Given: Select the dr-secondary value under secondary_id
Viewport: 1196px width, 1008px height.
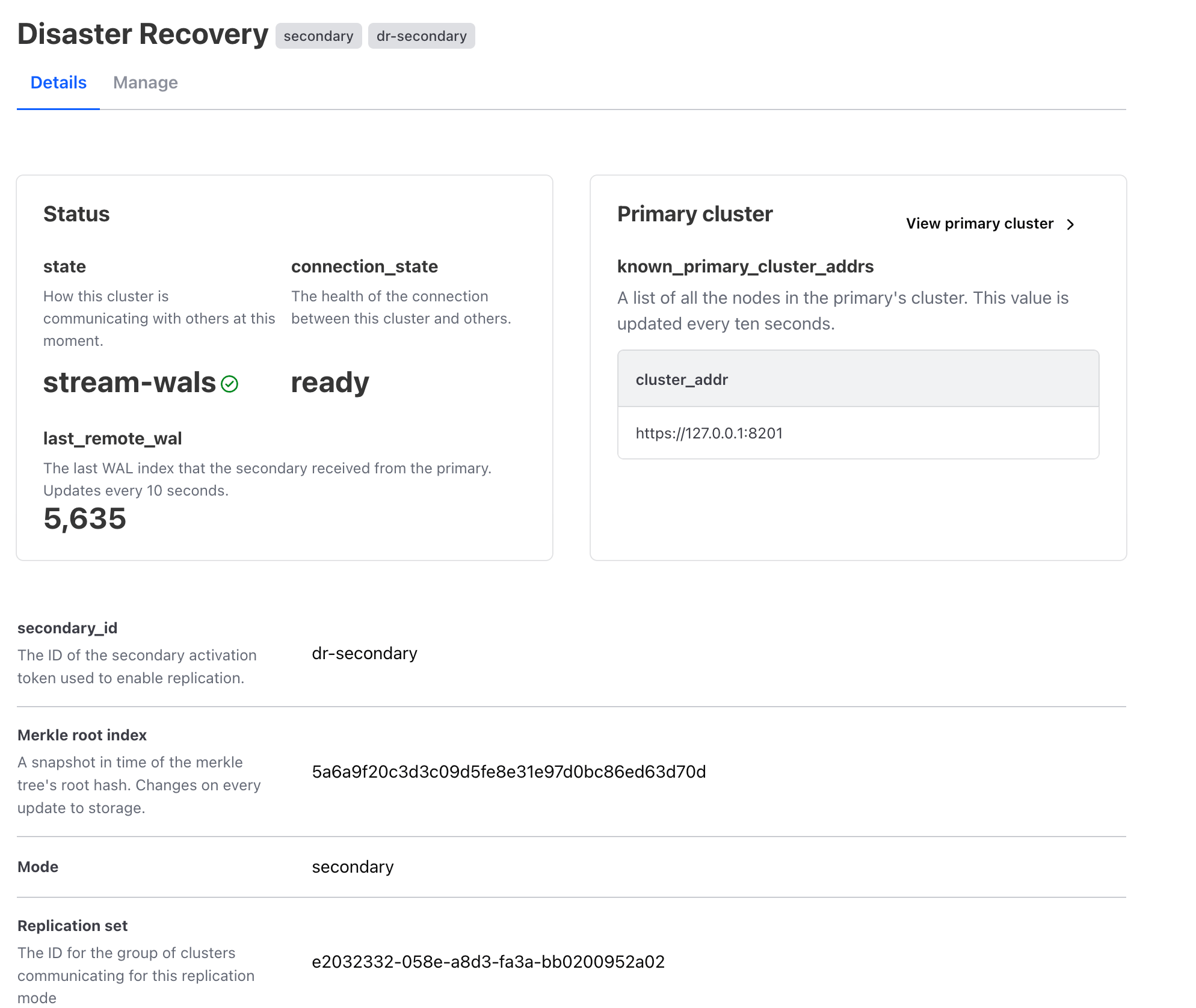Looking at the screenshot, I should (x=364, y=653).
